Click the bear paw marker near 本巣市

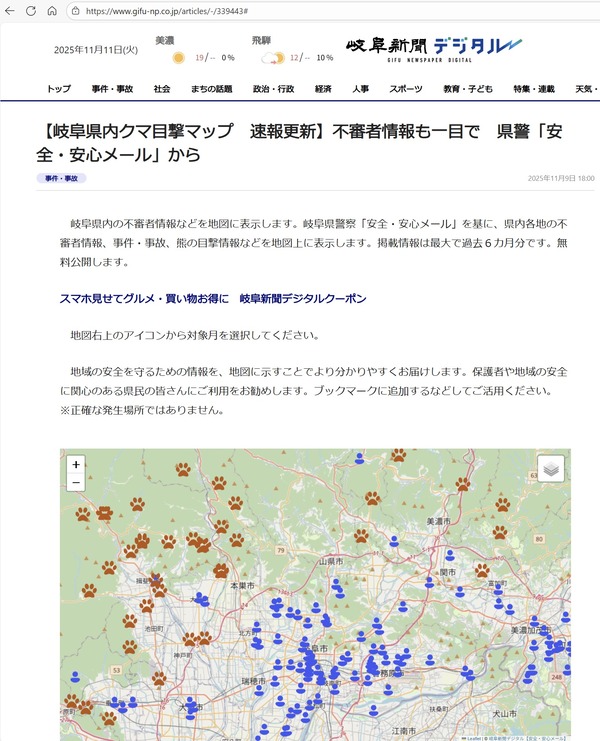click(x=221, y=570)
